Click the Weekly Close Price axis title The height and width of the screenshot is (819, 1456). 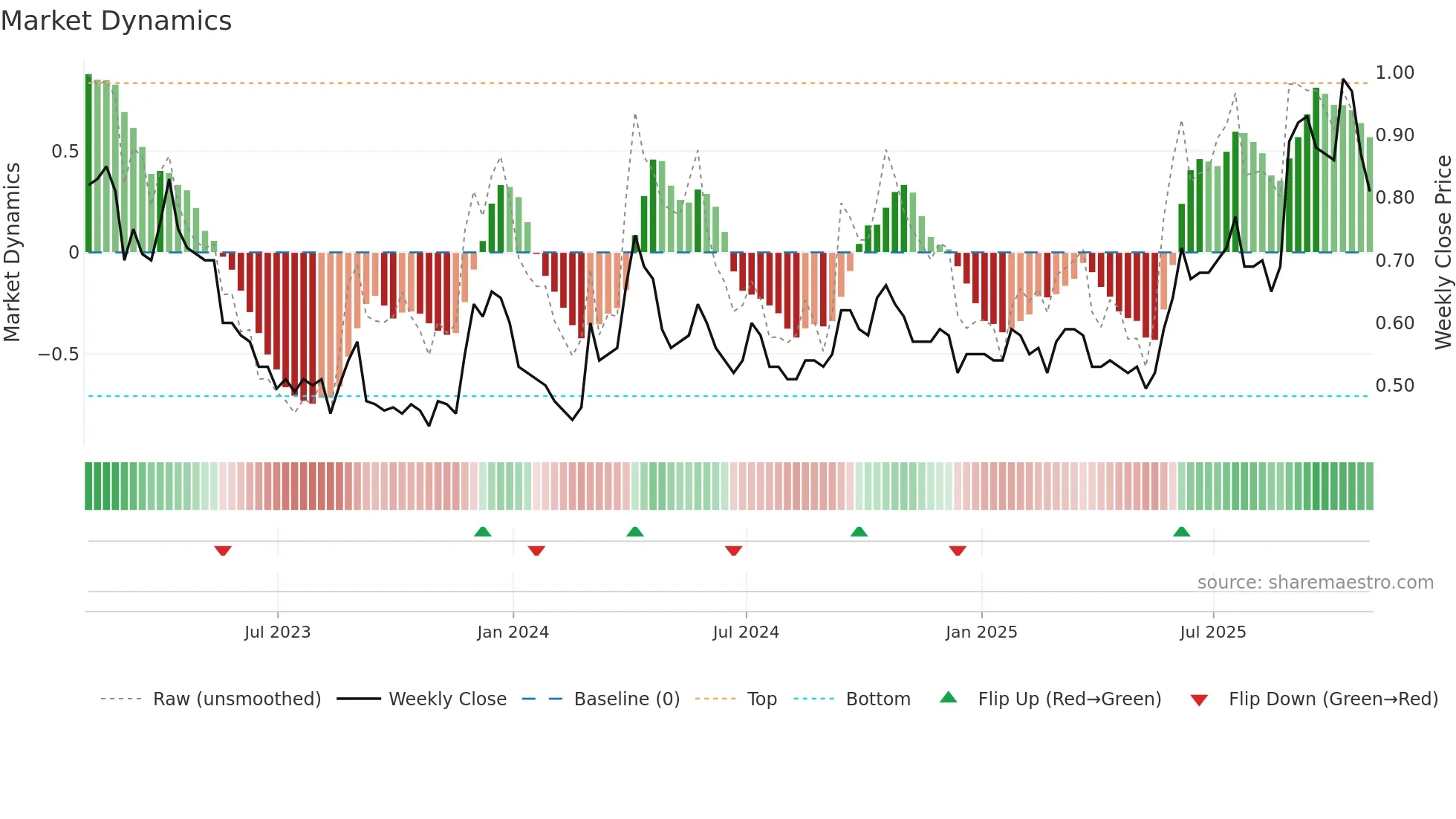pyautogui.click(x=1443, y=253)
